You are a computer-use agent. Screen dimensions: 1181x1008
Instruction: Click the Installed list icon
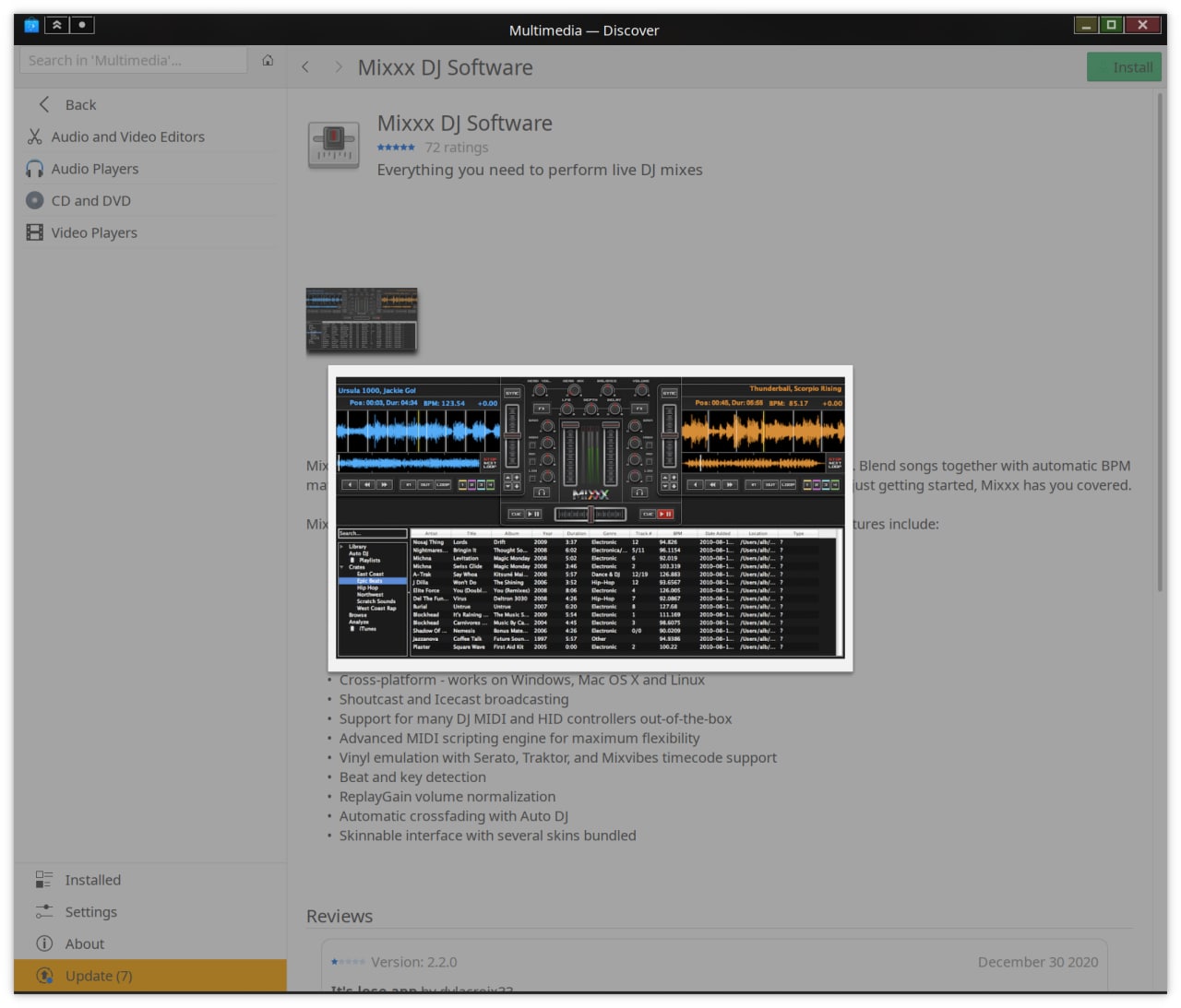43,880
